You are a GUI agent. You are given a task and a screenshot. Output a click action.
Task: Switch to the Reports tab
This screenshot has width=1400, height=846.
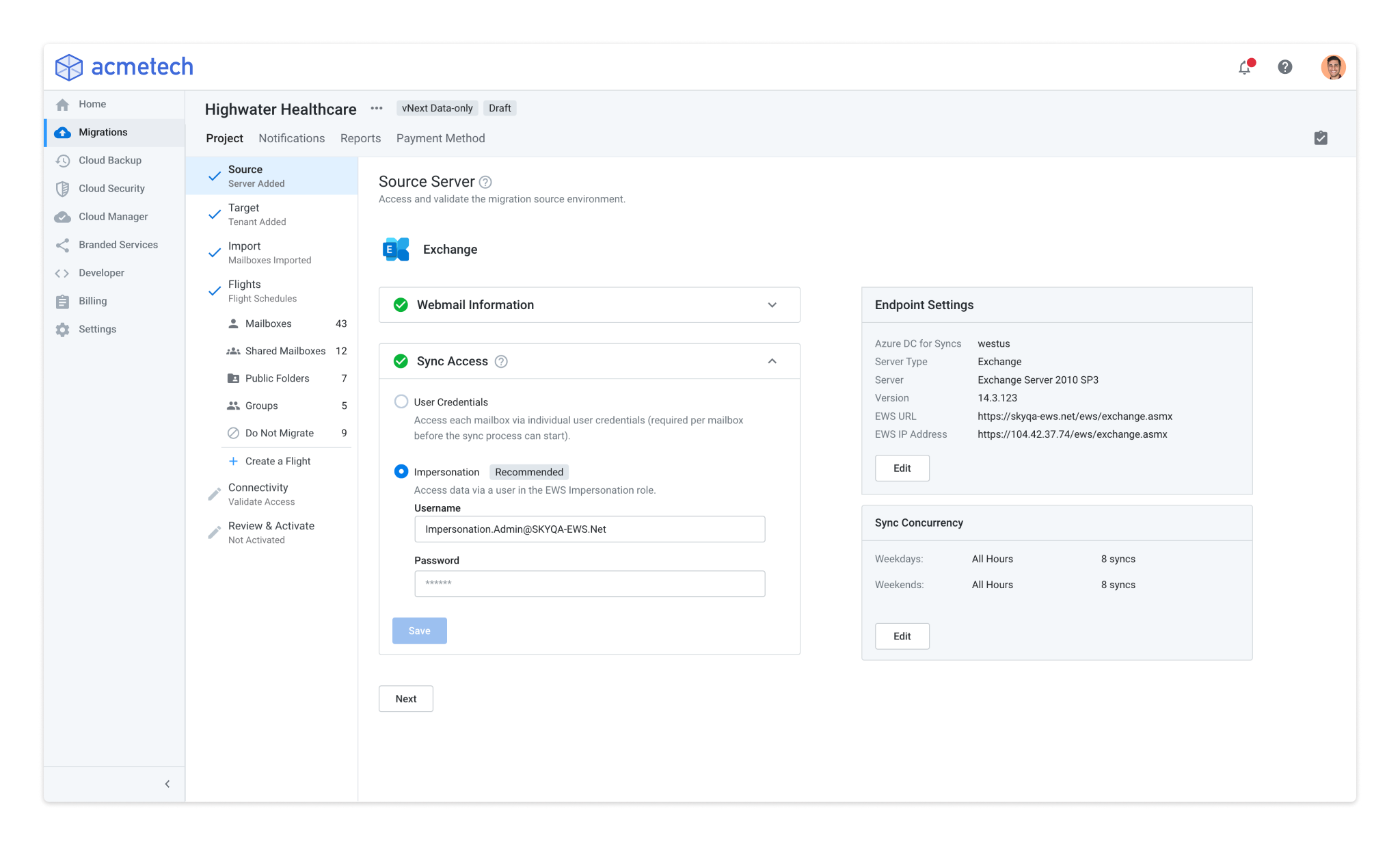[360, 138]
